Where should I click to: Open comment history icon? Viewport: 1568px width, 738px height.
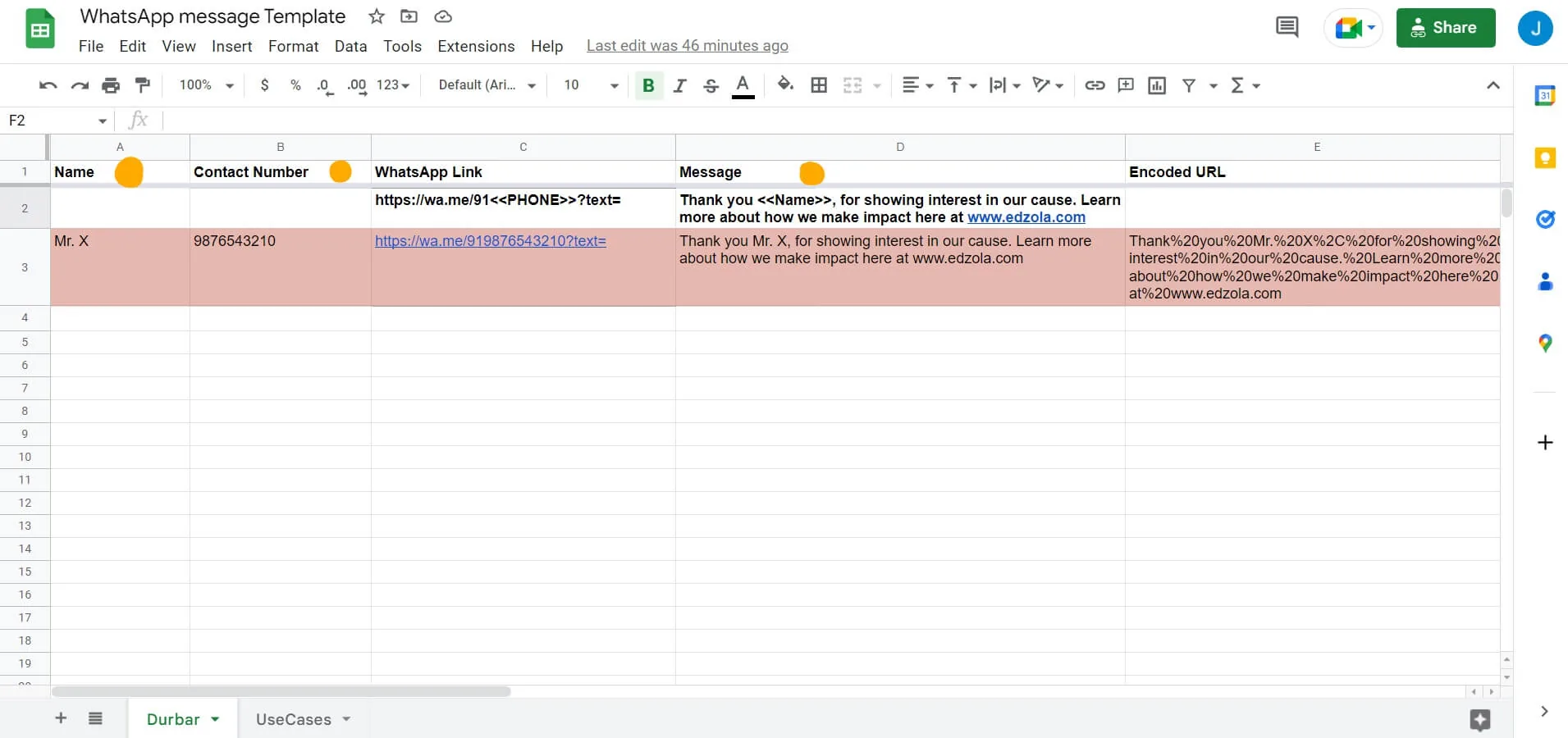point(1287,28)
